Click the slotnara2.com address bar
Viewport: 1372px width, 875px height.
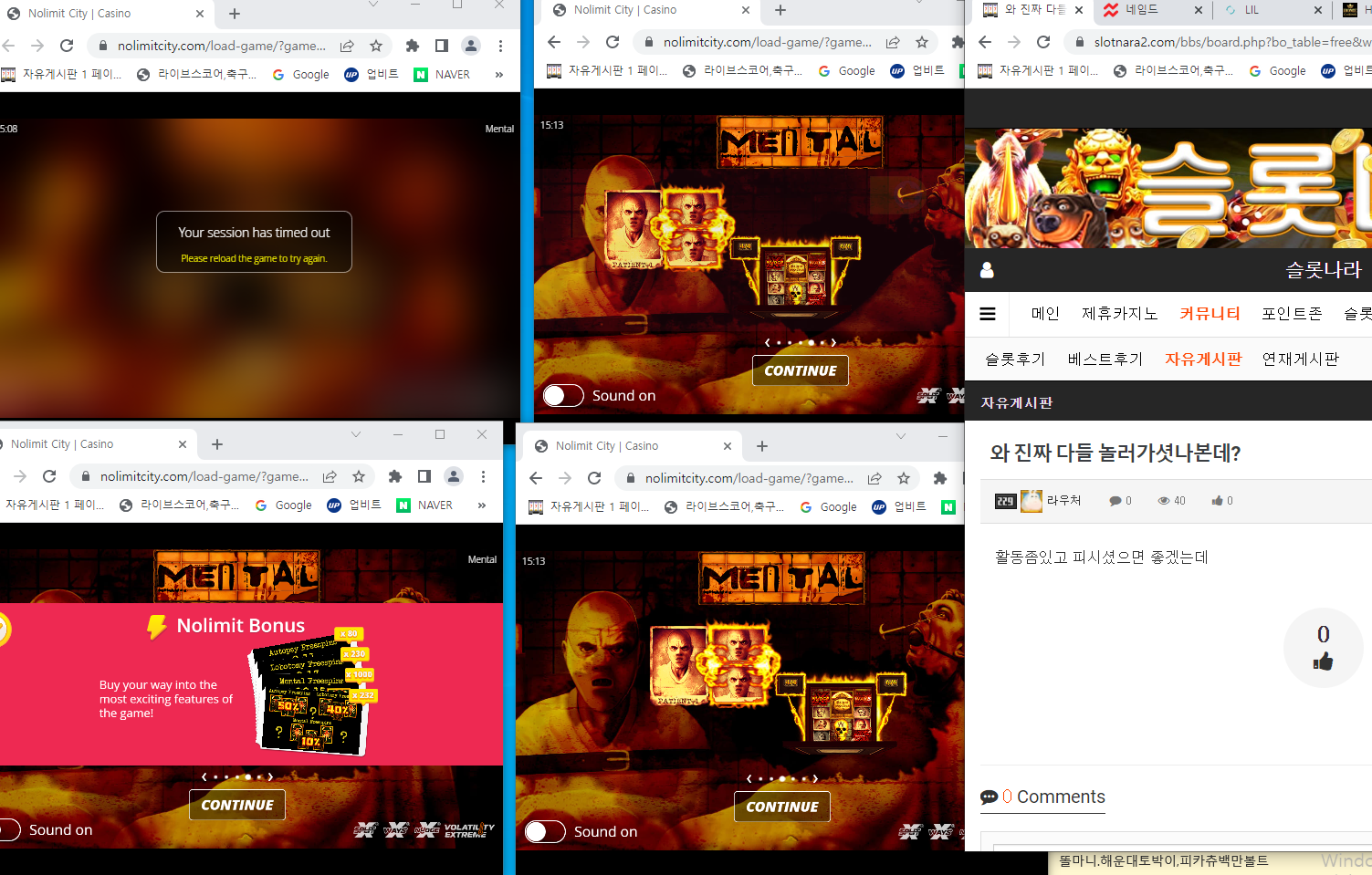[1219, 42]
